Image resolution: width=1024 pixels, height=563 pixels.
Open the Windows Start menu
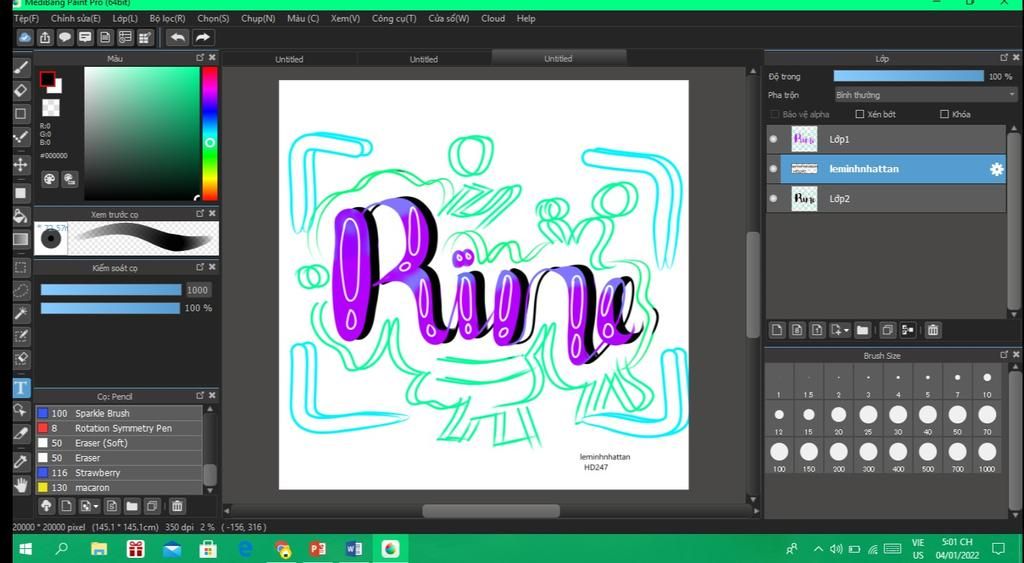pyautogui.click(x=25, y=549)
